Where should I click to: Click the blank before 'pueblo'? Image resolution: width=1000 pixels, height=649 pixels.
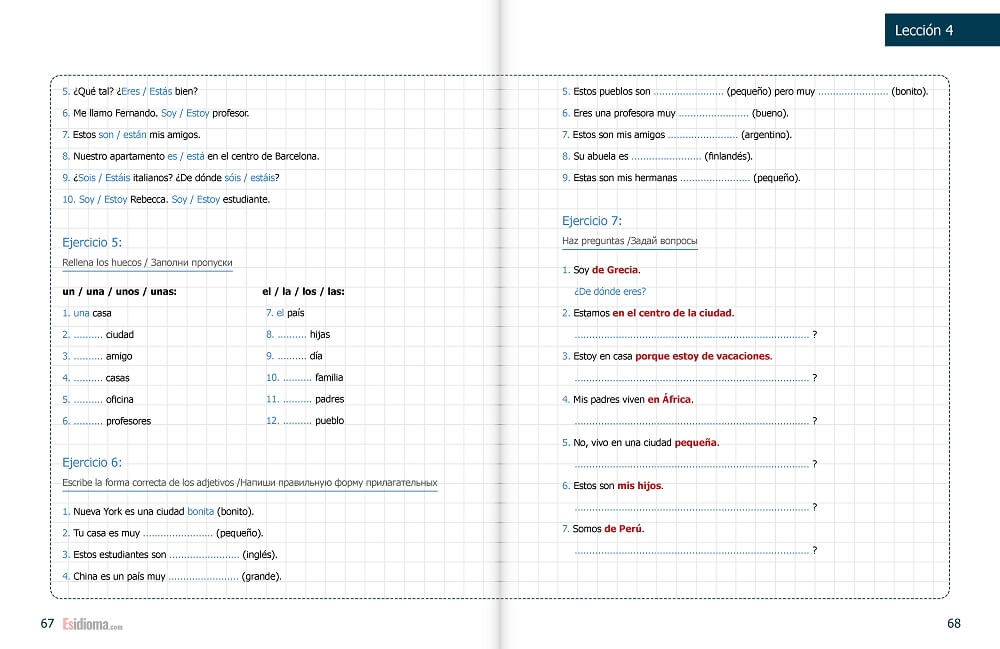pyautogui.click(x=297, y=421)
